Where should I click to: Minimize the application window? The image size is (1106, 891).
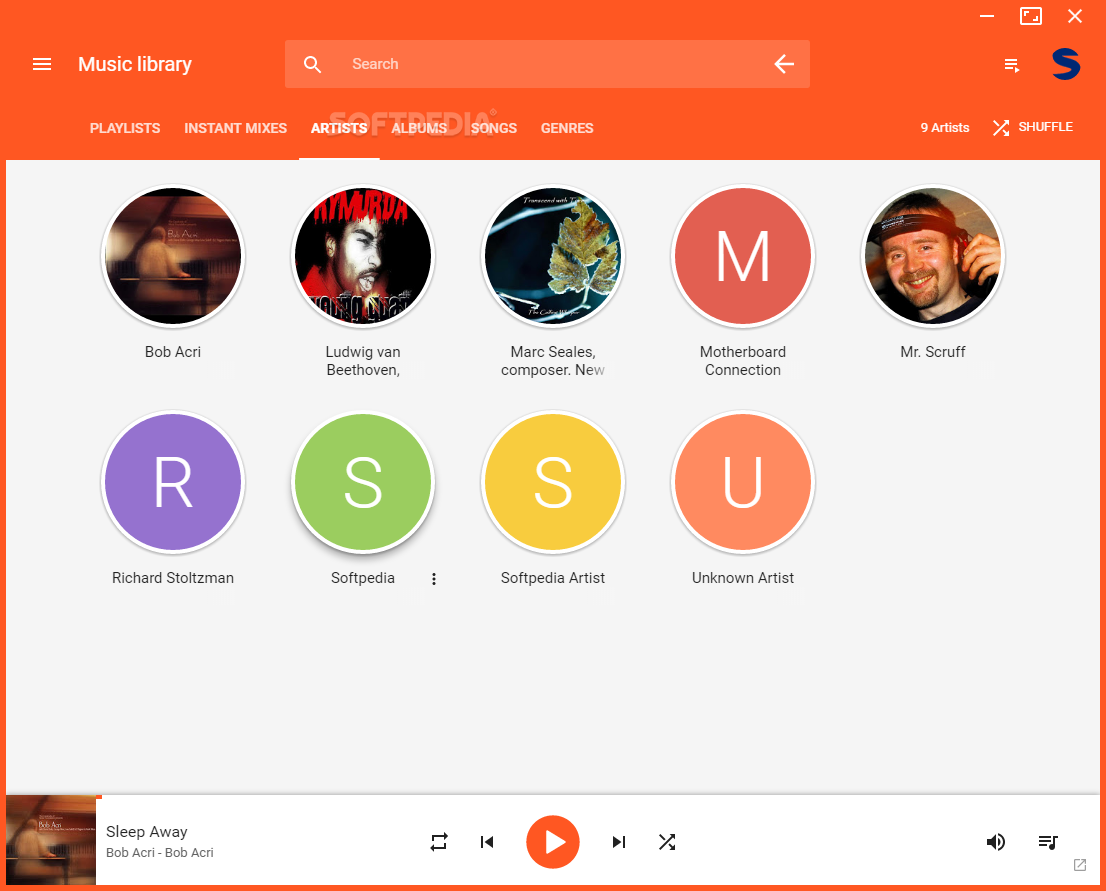pyautogui.click(x=987, y=16)
